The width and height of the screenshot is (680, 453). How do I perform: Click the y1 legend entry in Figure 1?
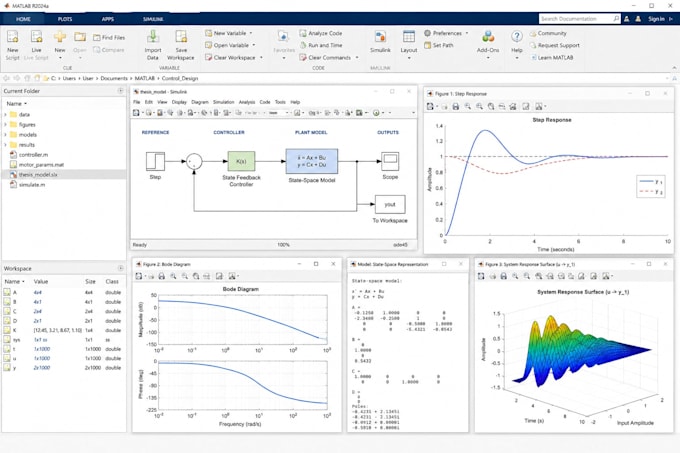(651, 182)
